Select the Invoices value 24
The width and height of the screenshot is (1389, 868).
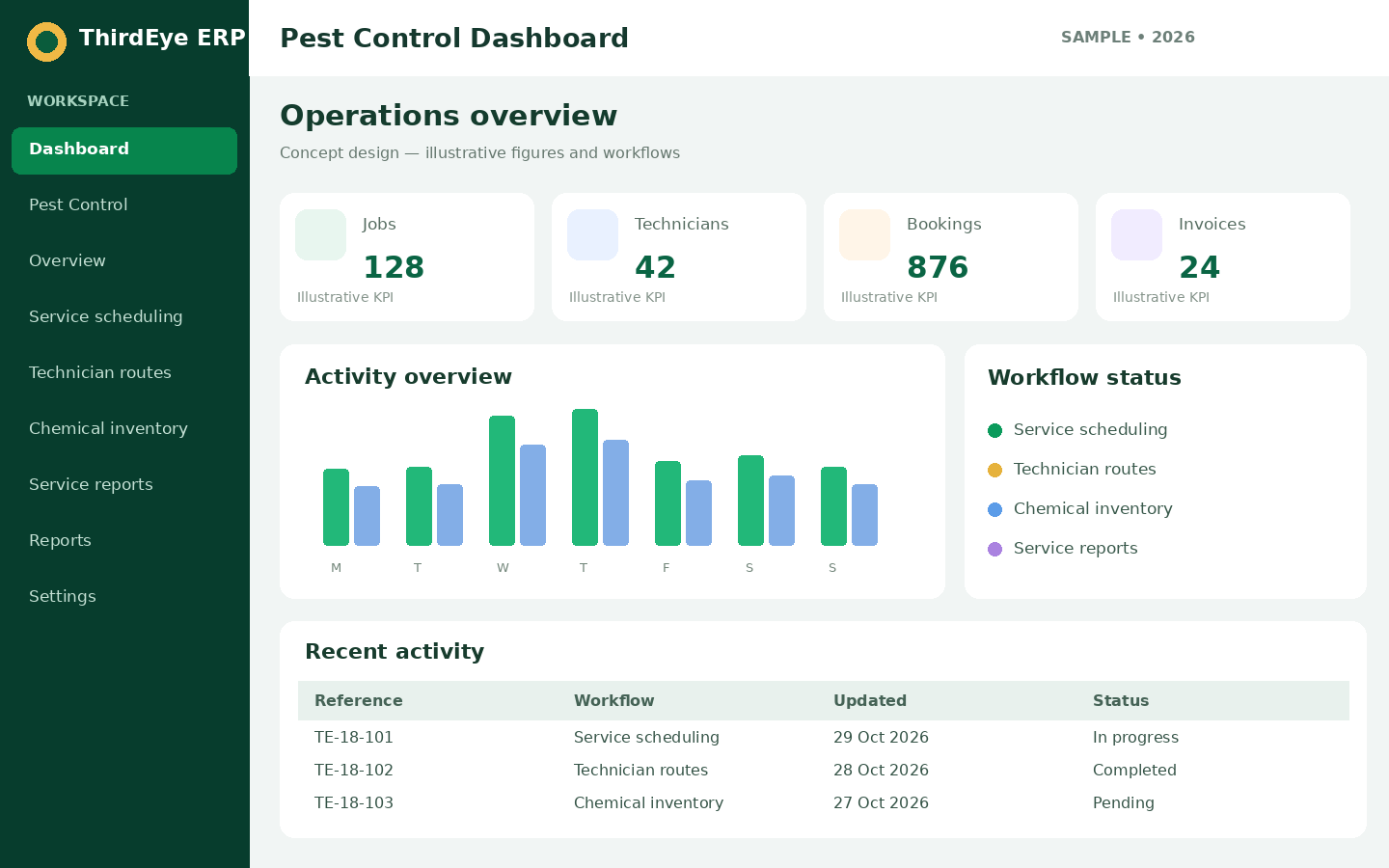pos(1200,267)
